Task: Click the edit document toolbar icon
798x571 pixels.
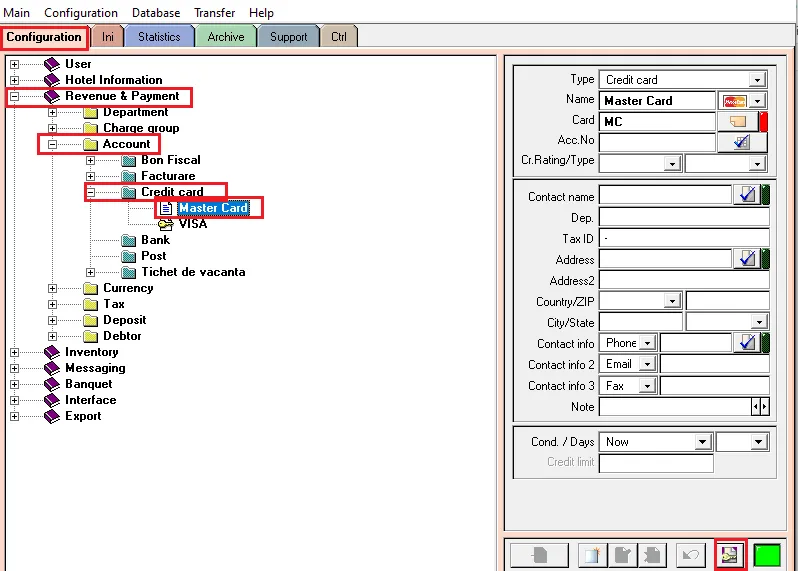Action: tap(623, 555)
